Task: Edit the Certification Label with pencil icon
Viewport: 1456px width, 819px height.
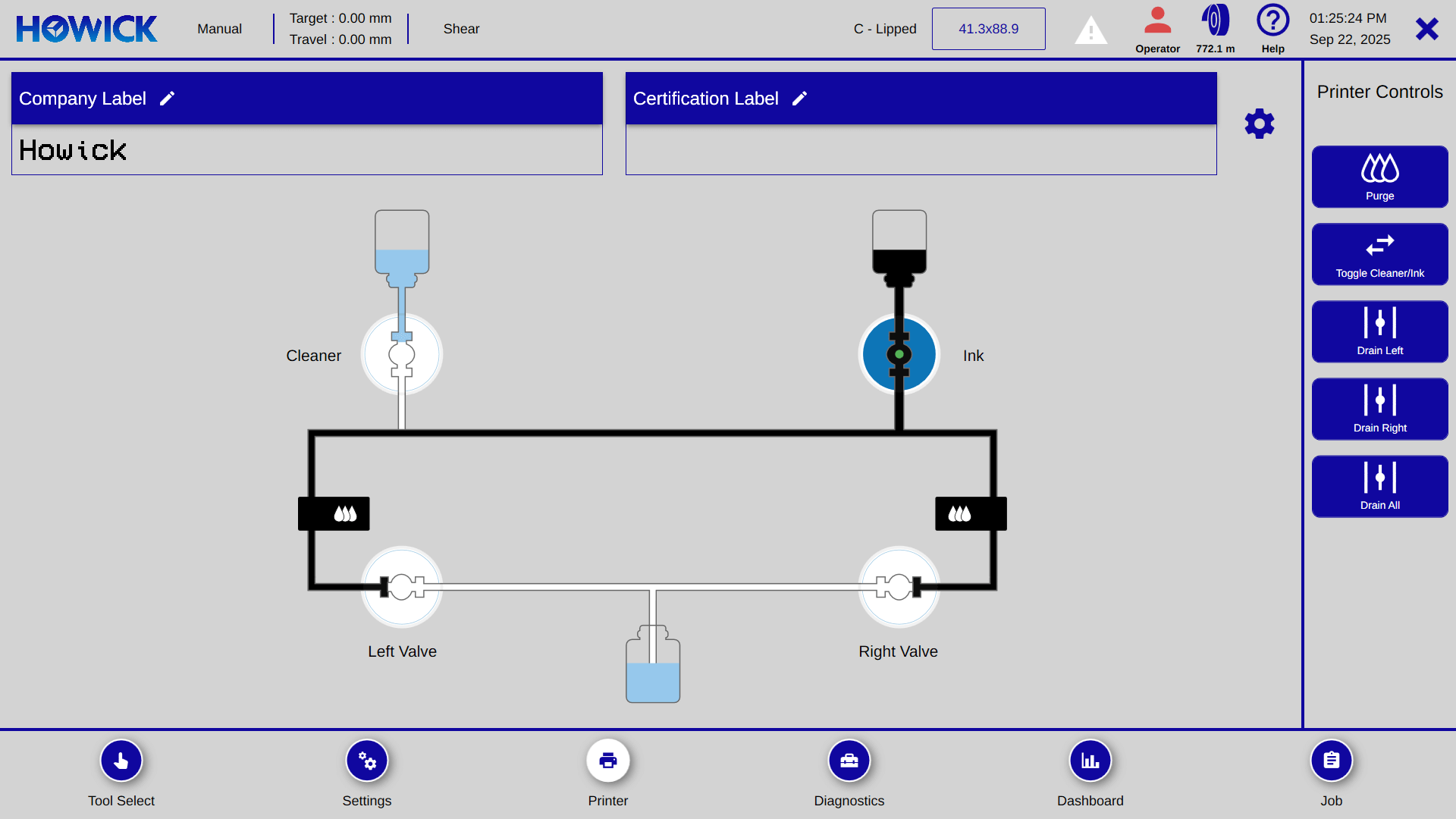Action: click(x=800, y=98)
